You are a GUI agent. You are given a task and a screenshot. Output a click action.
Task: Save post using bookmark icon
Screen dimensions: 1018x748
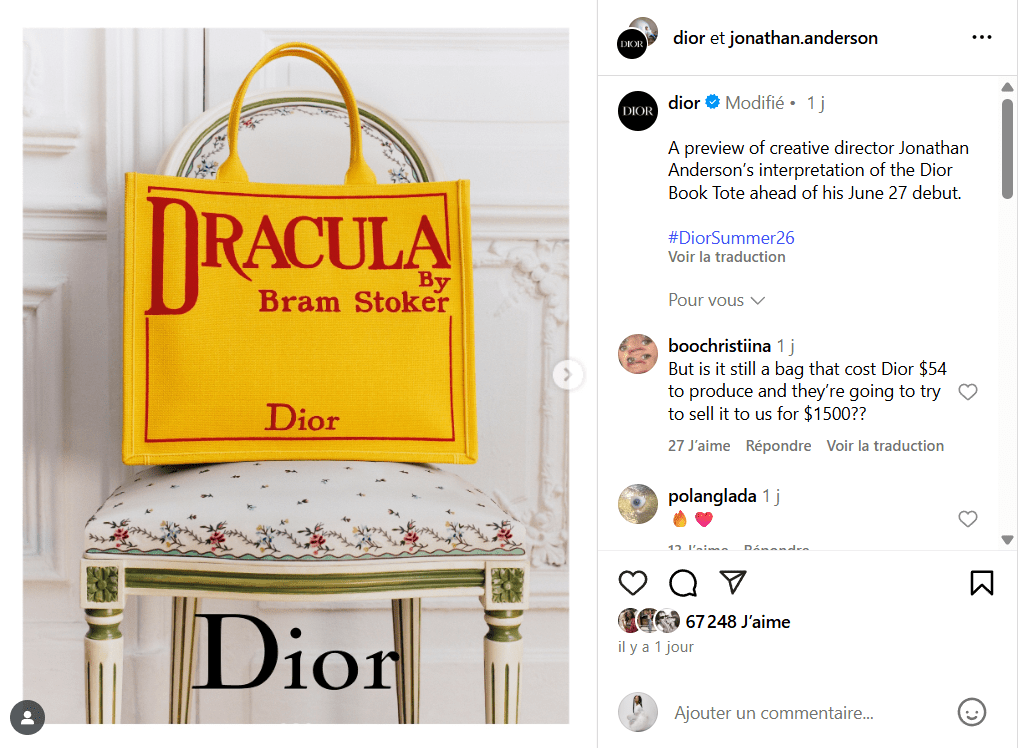pos(982,582)
